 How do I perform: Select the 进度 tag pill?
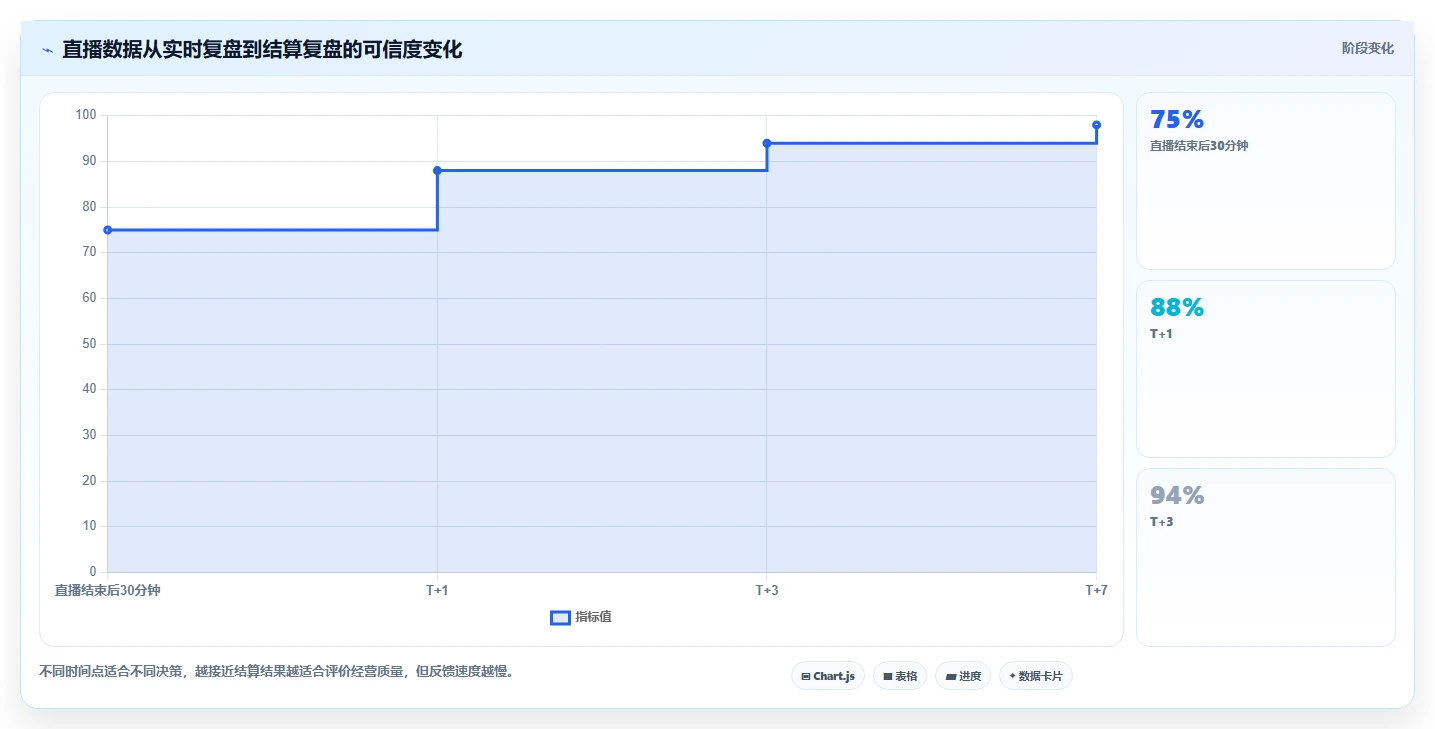click(x=963, y=676)
